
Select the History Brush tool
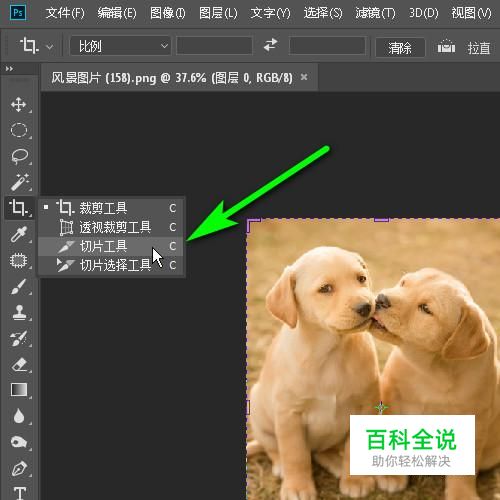(19, 339)
